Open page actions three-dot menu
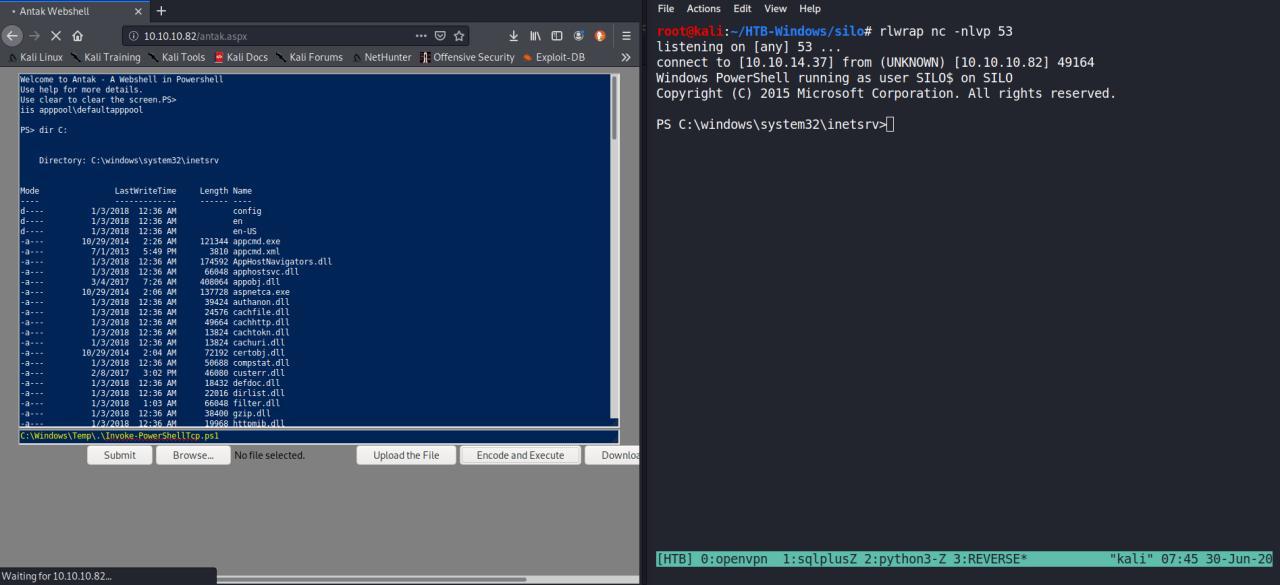This screenshot has width=1280, height=585. click(x=422, y=36)
